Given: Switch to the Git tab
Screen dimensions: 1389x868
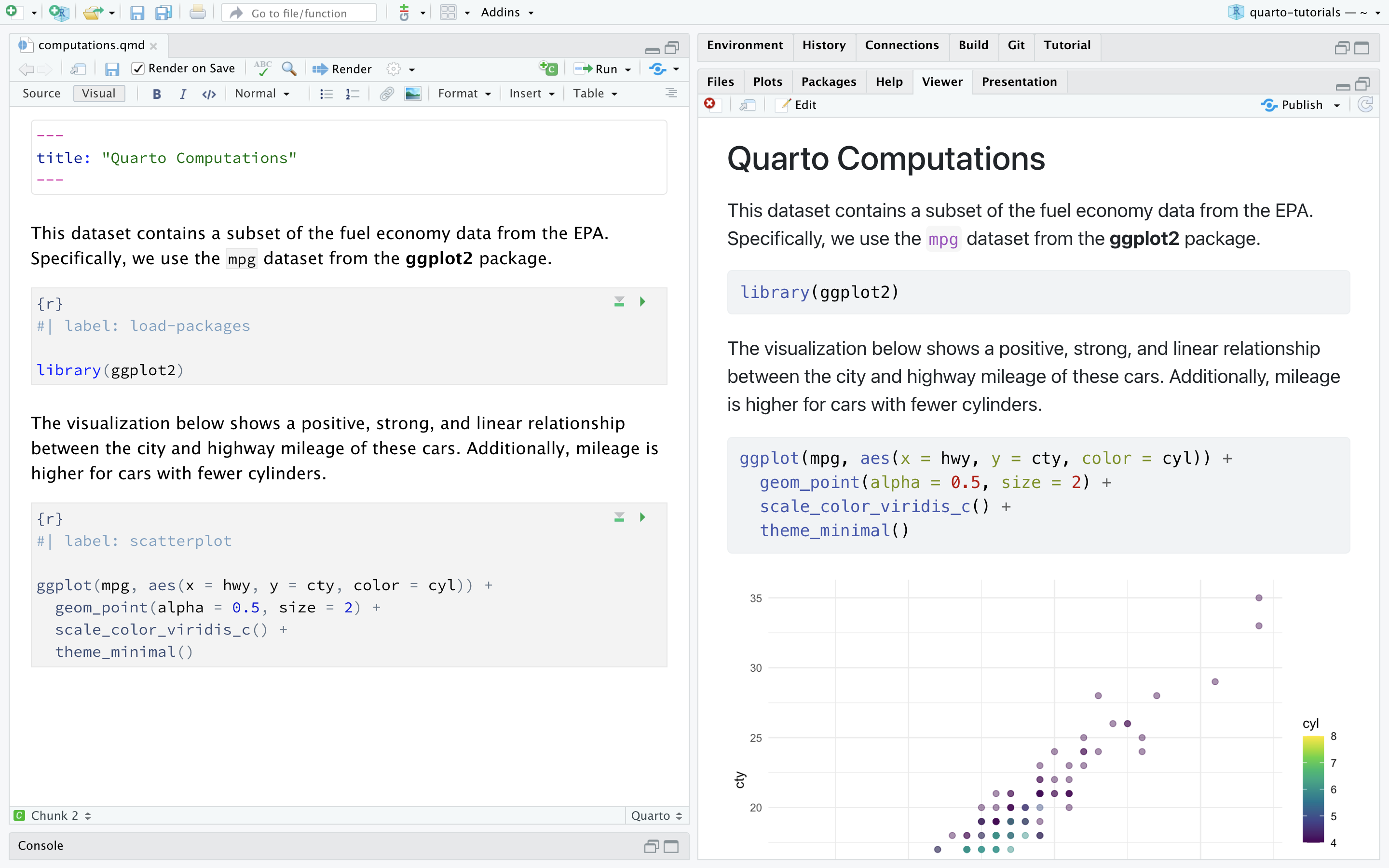Looking at the screenshot, I should pyautogui.click(x=1015, y=44).
